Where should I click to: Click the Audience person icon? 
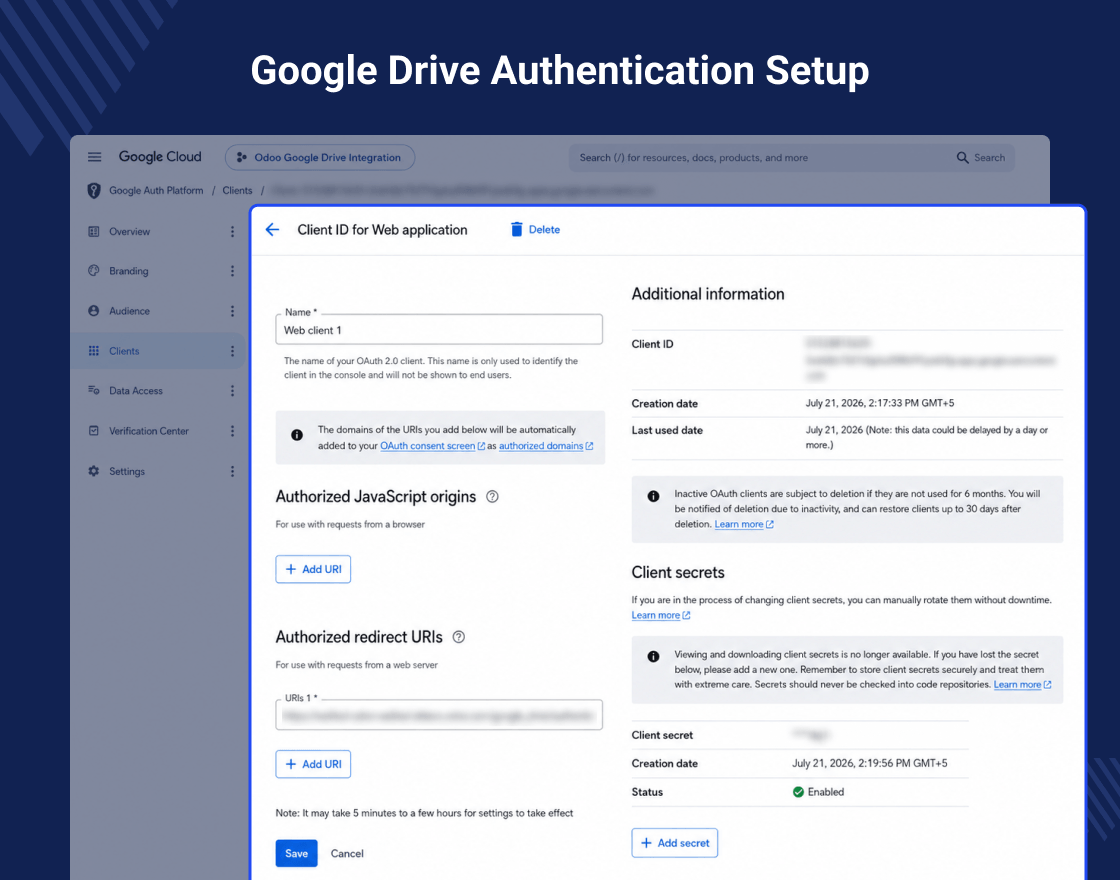coord(94,311)
